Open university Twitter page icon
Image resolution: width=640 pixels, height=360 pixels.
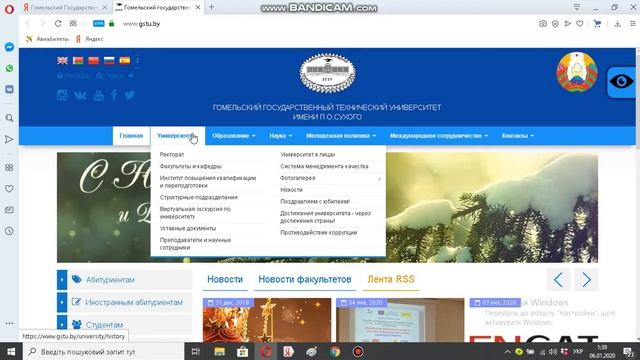pos(130,95)
